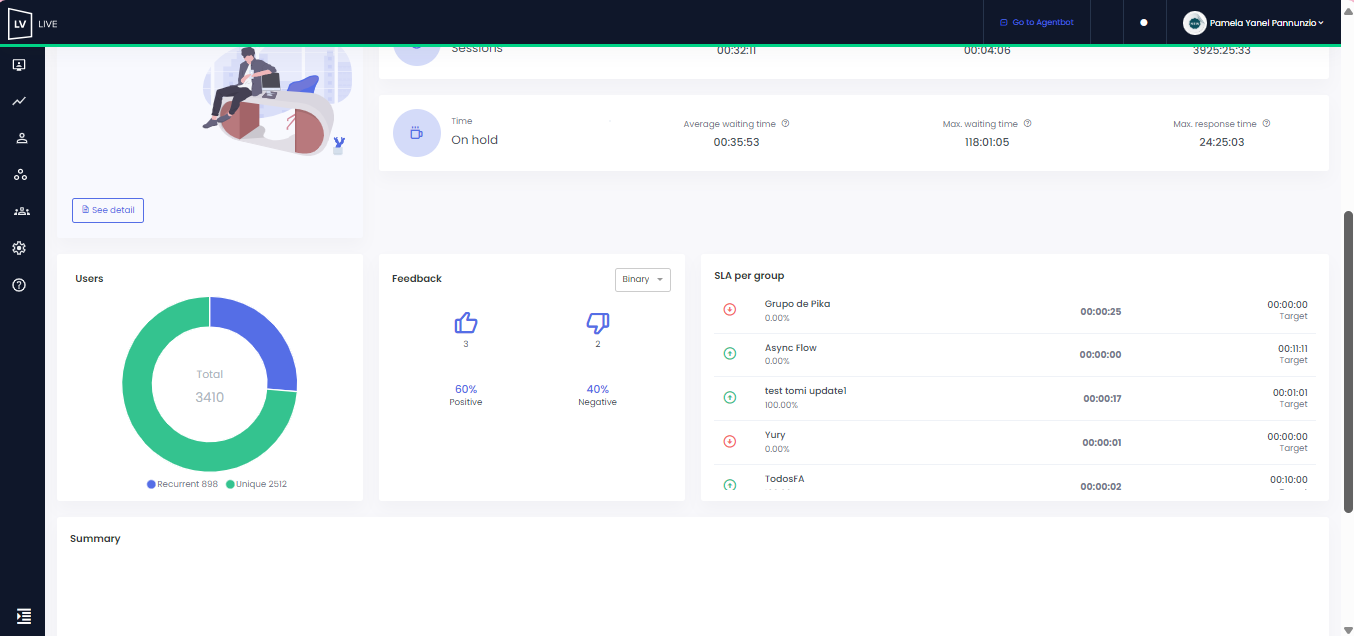The width and height of the screenshot is (1354, 636).
Task: Click the status dot in top bar
Action: (x=1144, y=22)
